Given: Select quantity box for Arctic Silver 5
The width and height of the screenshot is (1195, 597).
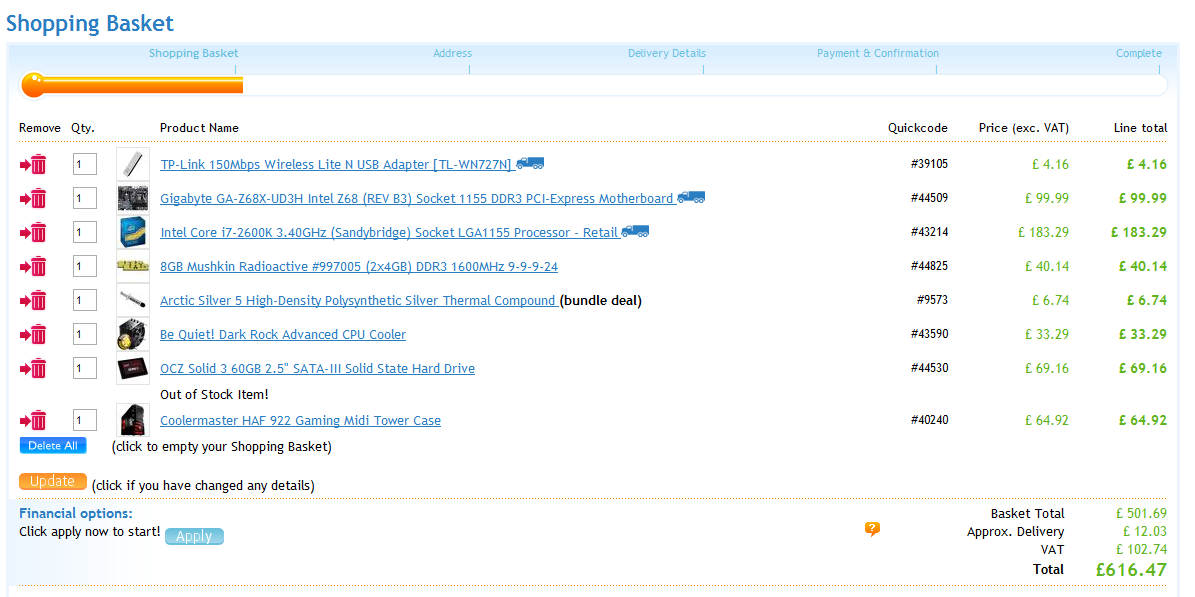Looking at the screenshot, I should click(x=85, y=301).
